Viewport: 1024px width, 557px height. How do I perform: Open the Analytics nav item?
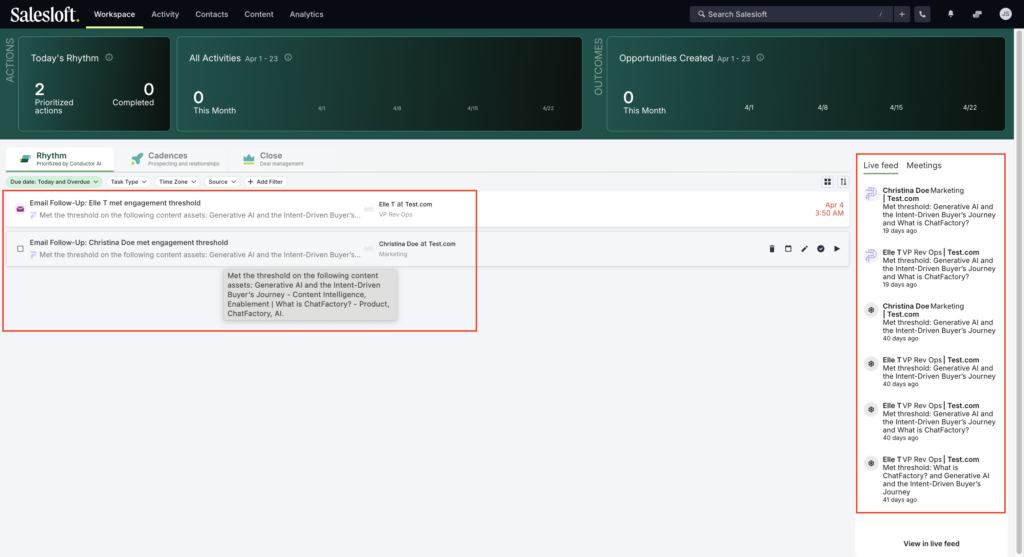coord(306,14)
